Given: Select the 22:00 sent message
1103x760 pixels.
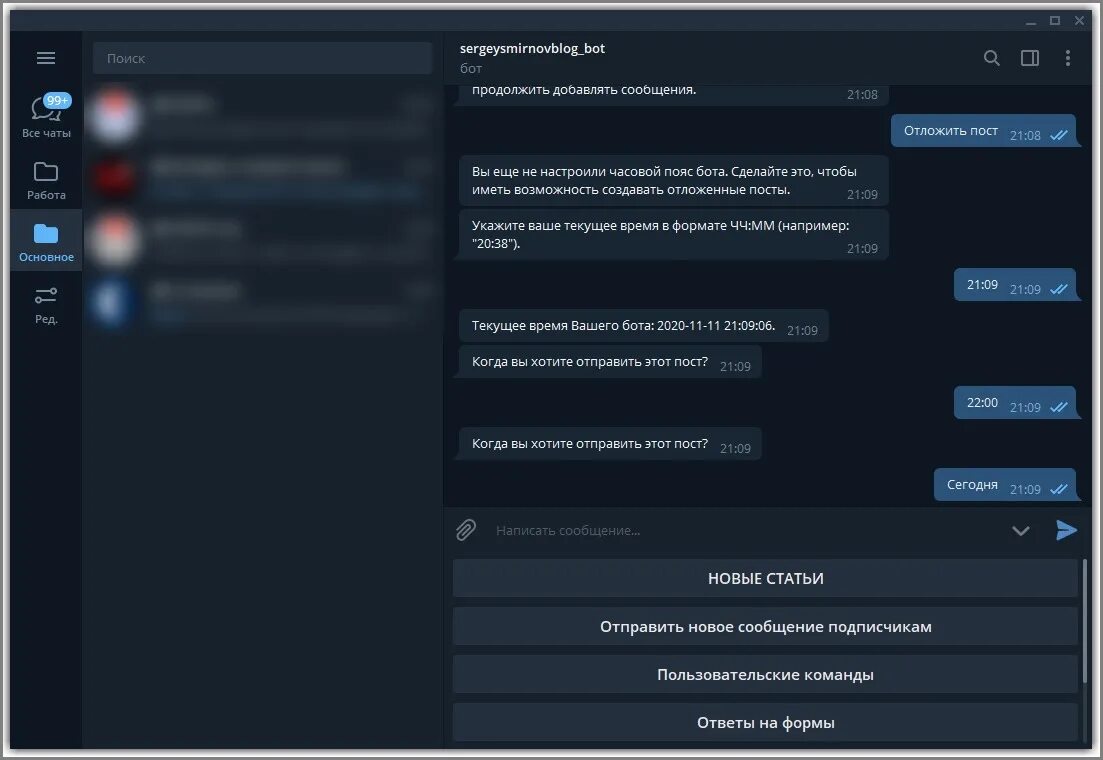Looking at the screenshot, I should tap(1014, 403).
